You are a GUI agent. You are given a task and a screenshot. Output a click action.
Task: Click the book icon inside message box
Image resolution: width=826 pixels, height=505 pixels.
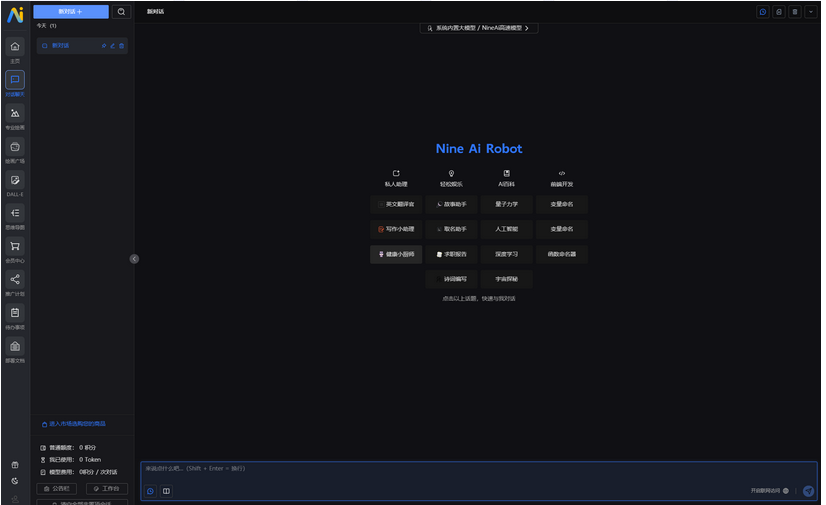click(166, 491)
